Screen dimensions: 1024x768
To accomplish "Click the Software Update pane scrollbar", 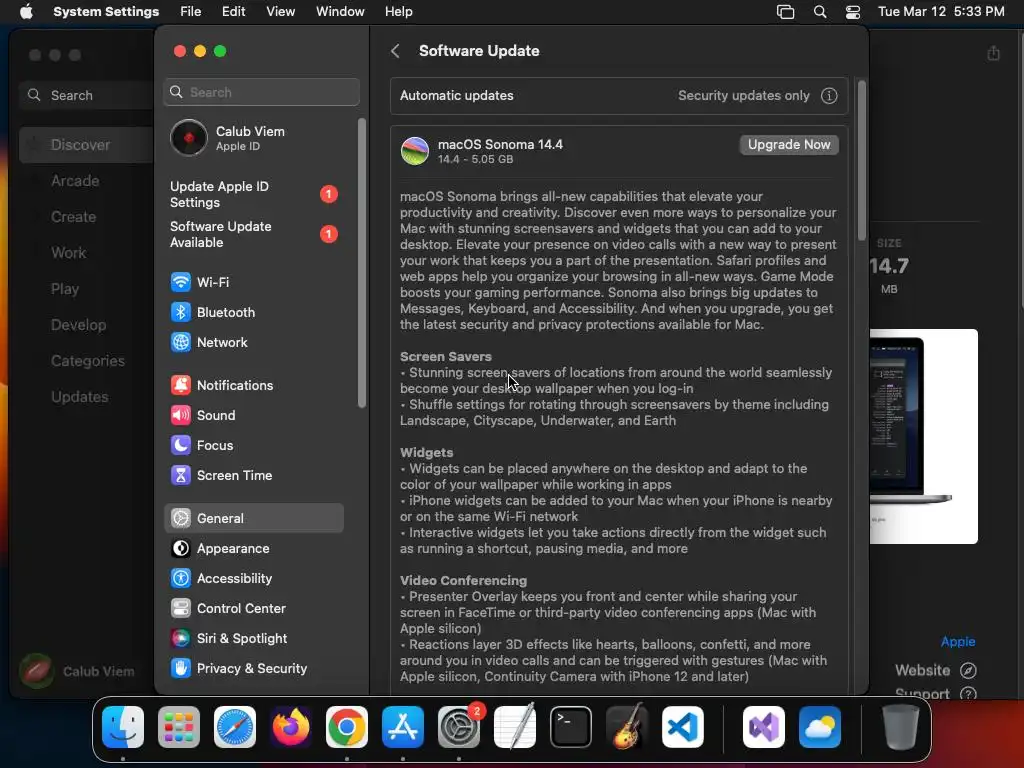I will [x=861, y=161].
